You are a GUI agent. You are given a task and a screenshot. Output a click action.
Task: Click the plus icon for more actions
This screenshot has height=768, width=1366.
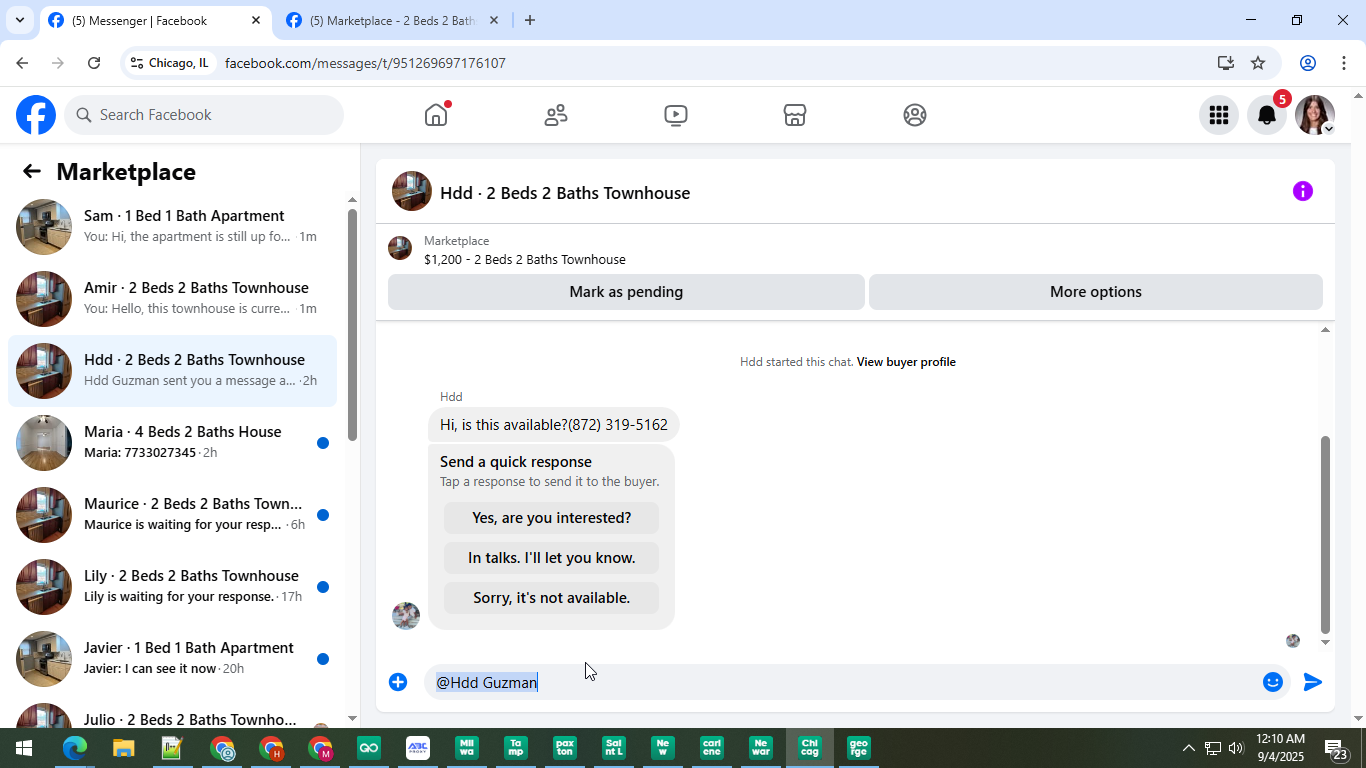coord(398,682)
